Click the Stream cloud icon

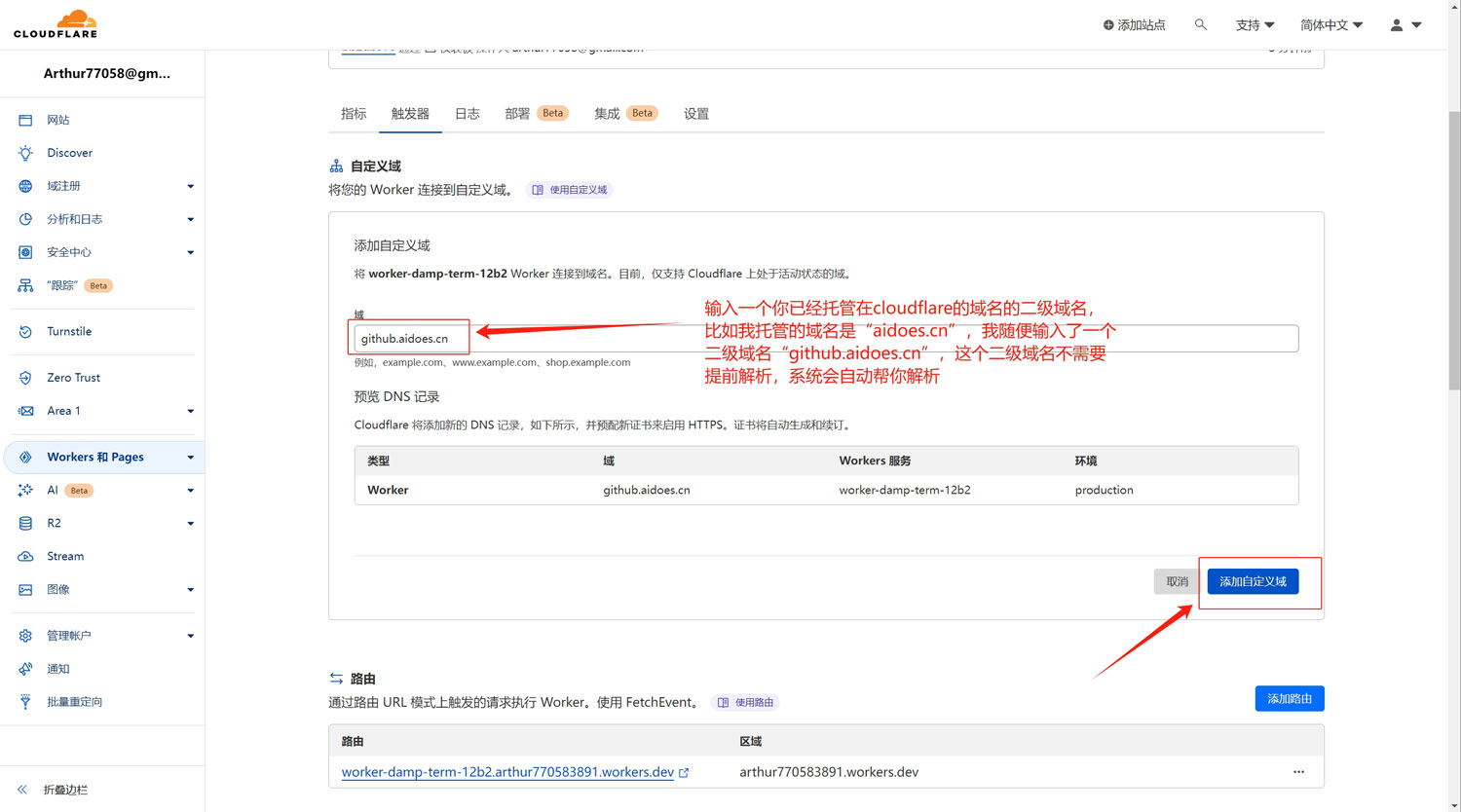pos(25,556)
